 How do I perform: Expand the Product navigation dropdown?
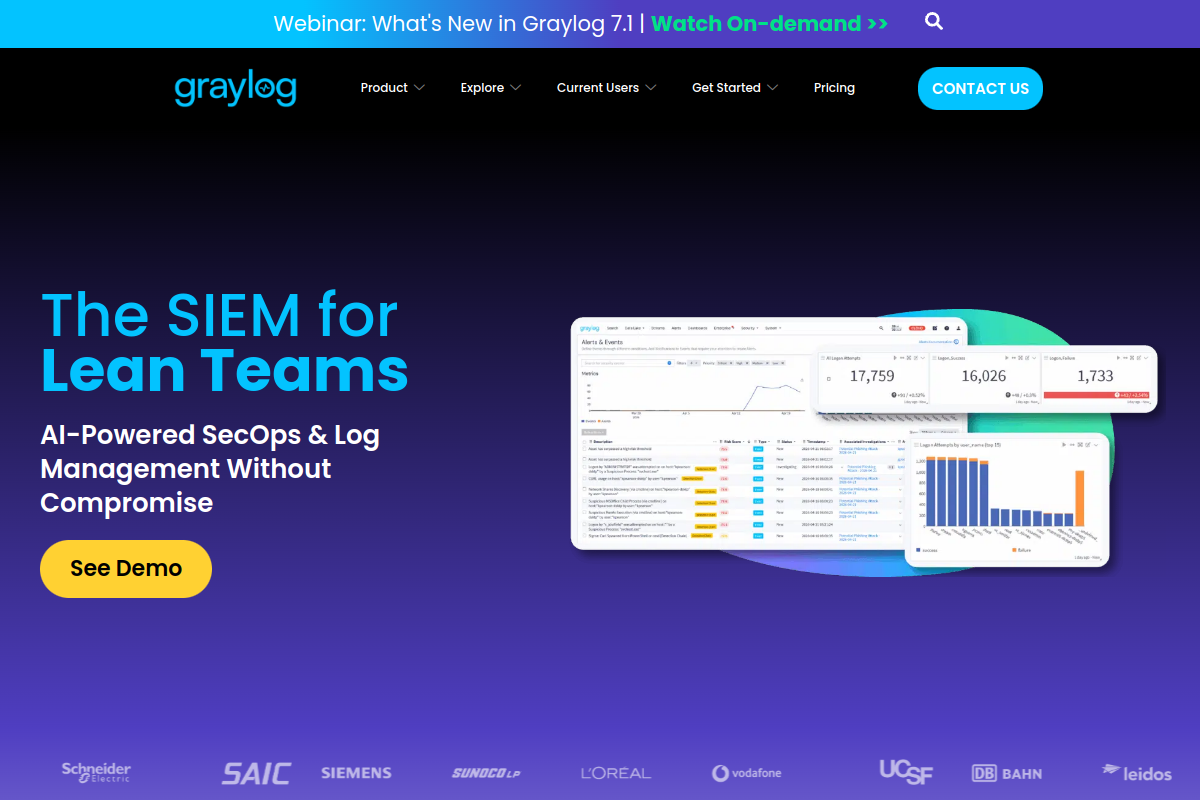click(392, 88)
